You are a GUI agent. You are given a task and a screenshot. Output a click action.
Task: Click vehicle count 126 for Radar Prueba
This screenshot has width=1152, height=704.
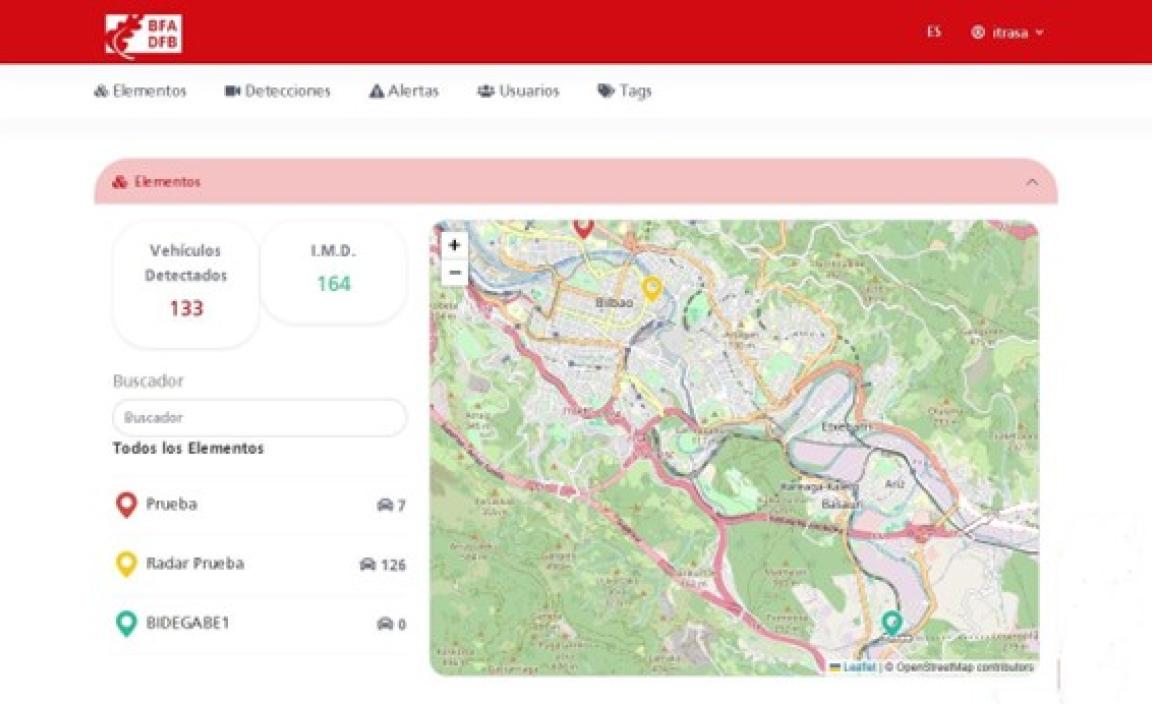(x=393, y=565)
